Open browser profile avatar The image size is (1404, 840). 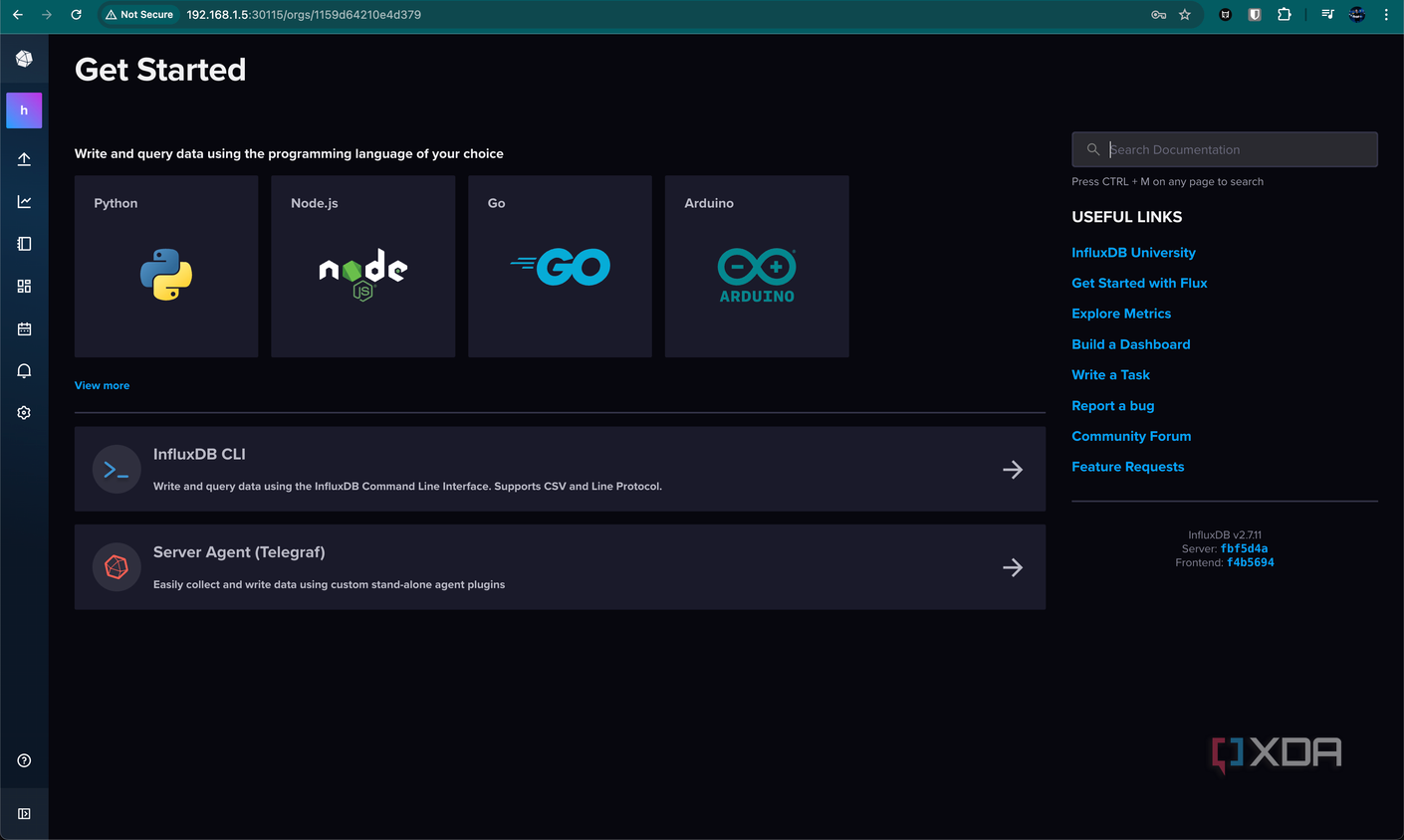pyautogui.click(x=1357, y=15)
